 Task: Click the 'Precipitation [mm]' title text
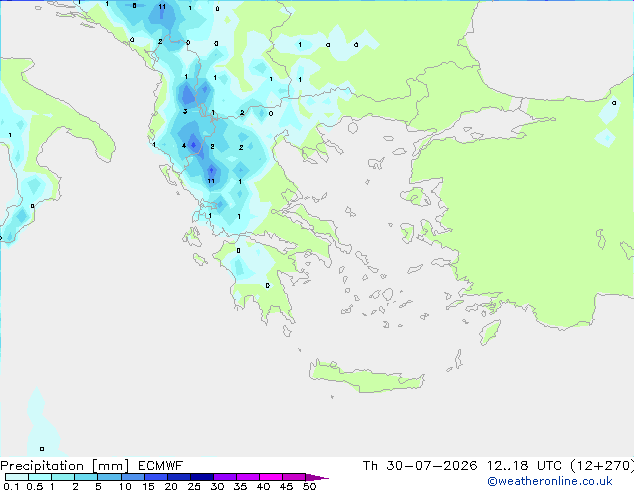[x=65, y=466]
